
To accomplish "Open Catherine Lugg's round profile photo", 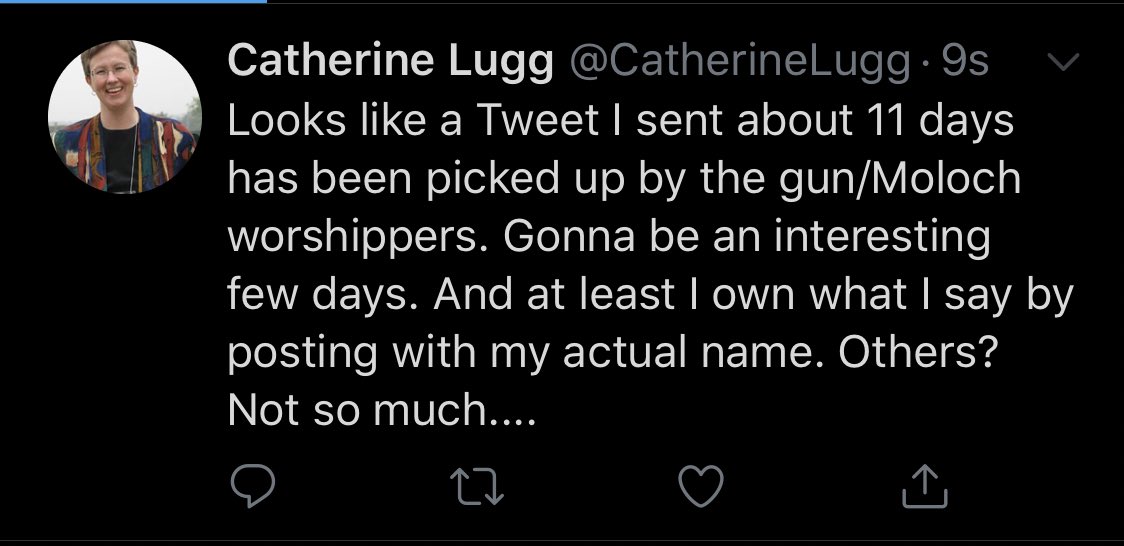I will coord(125,117).
